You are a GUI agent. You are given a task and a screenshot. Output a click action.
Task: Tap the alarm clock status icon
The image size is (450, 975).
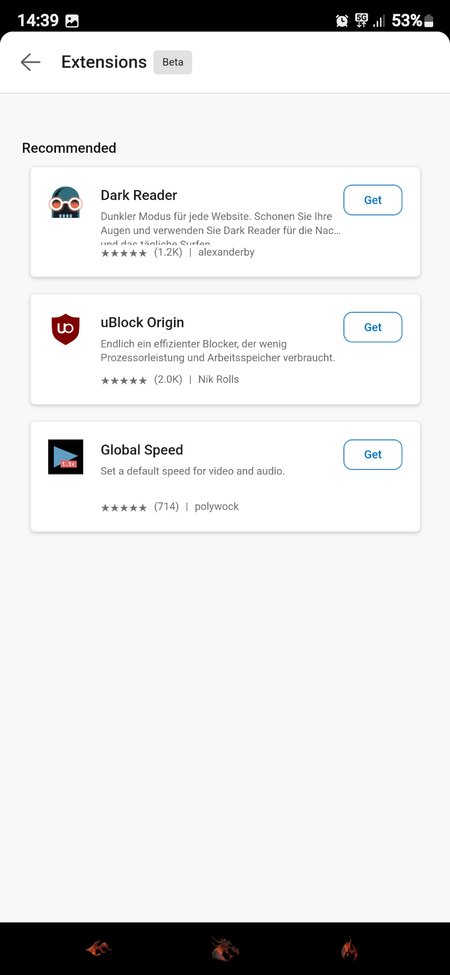coord(342,21)
